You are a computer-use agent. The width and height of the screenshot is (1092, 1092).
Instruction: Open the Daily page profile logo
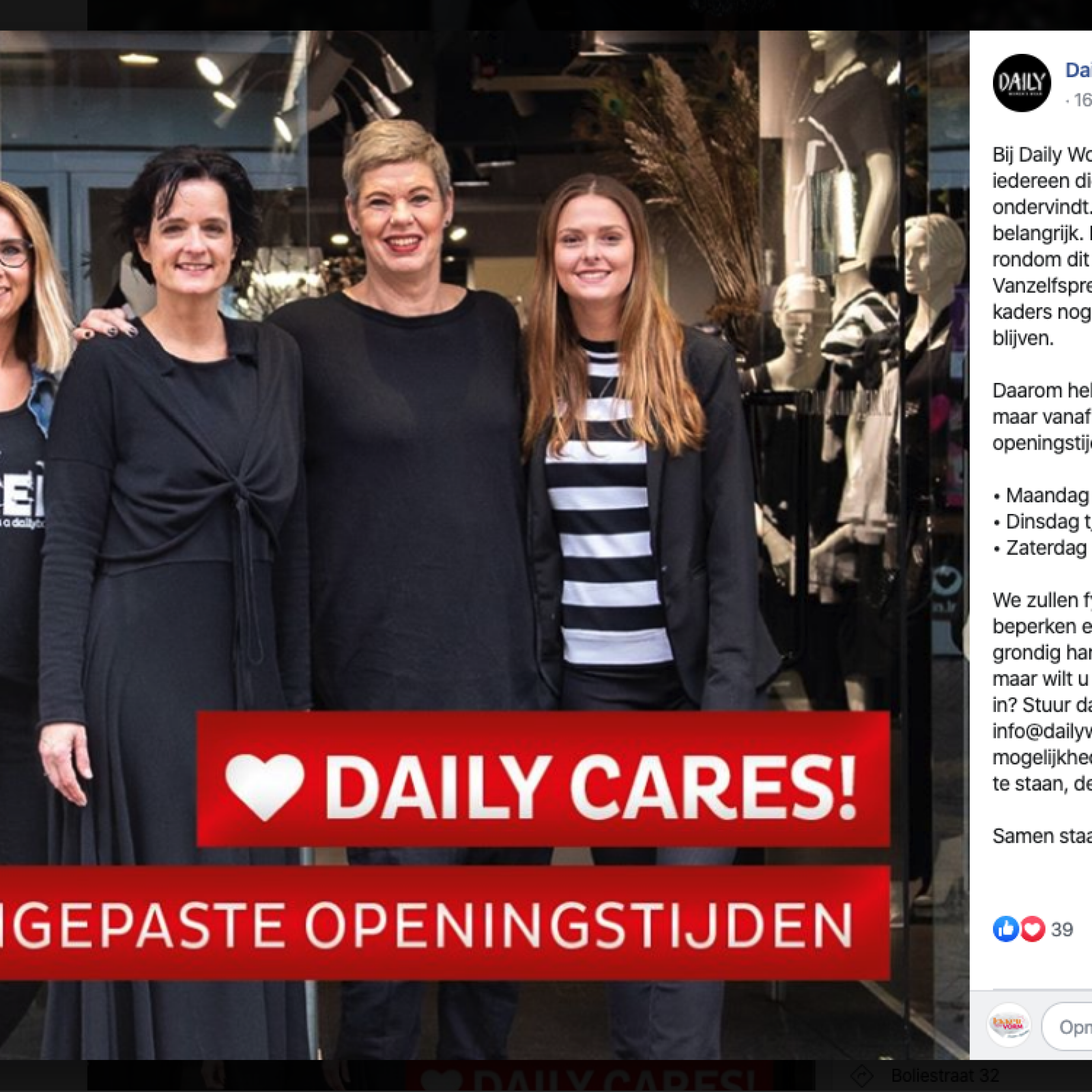tap(1022, 83)
